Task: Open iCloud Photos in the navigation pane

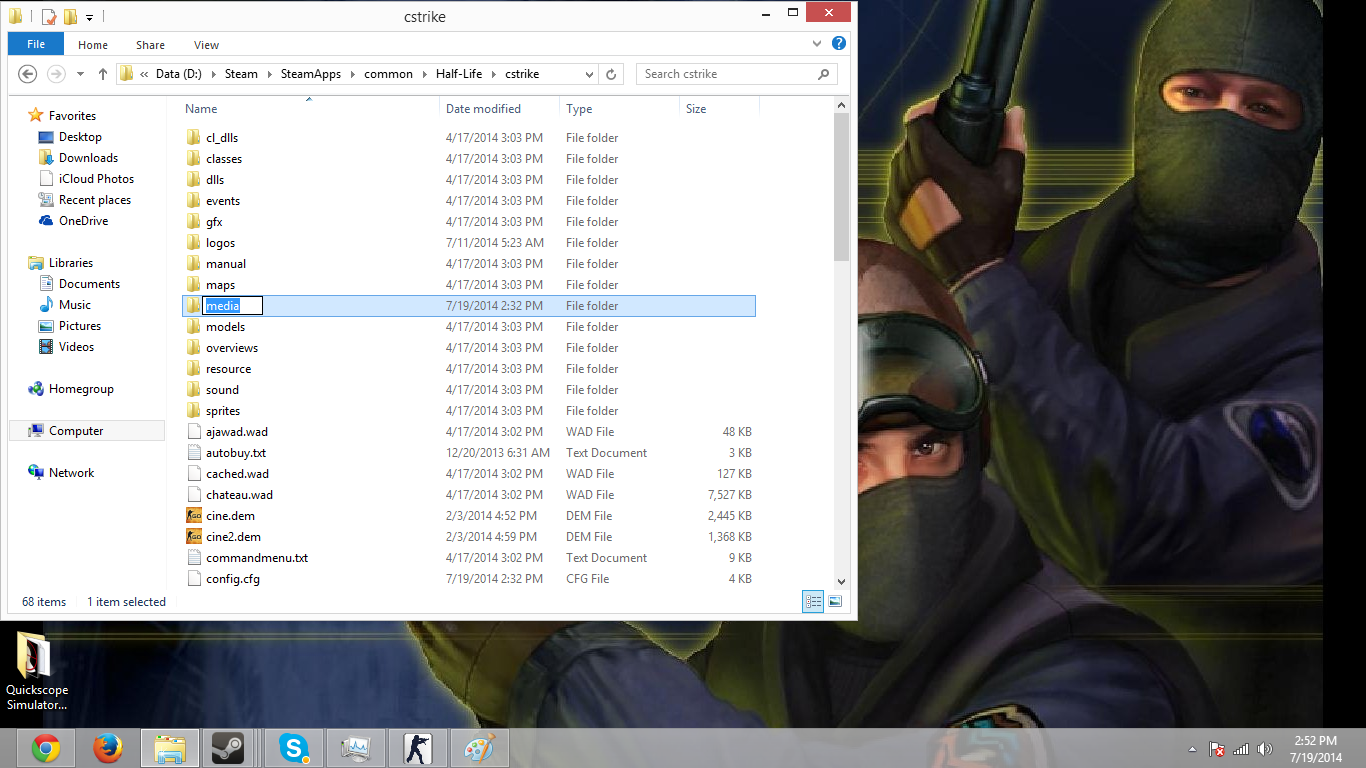Action: pos(96,179)
